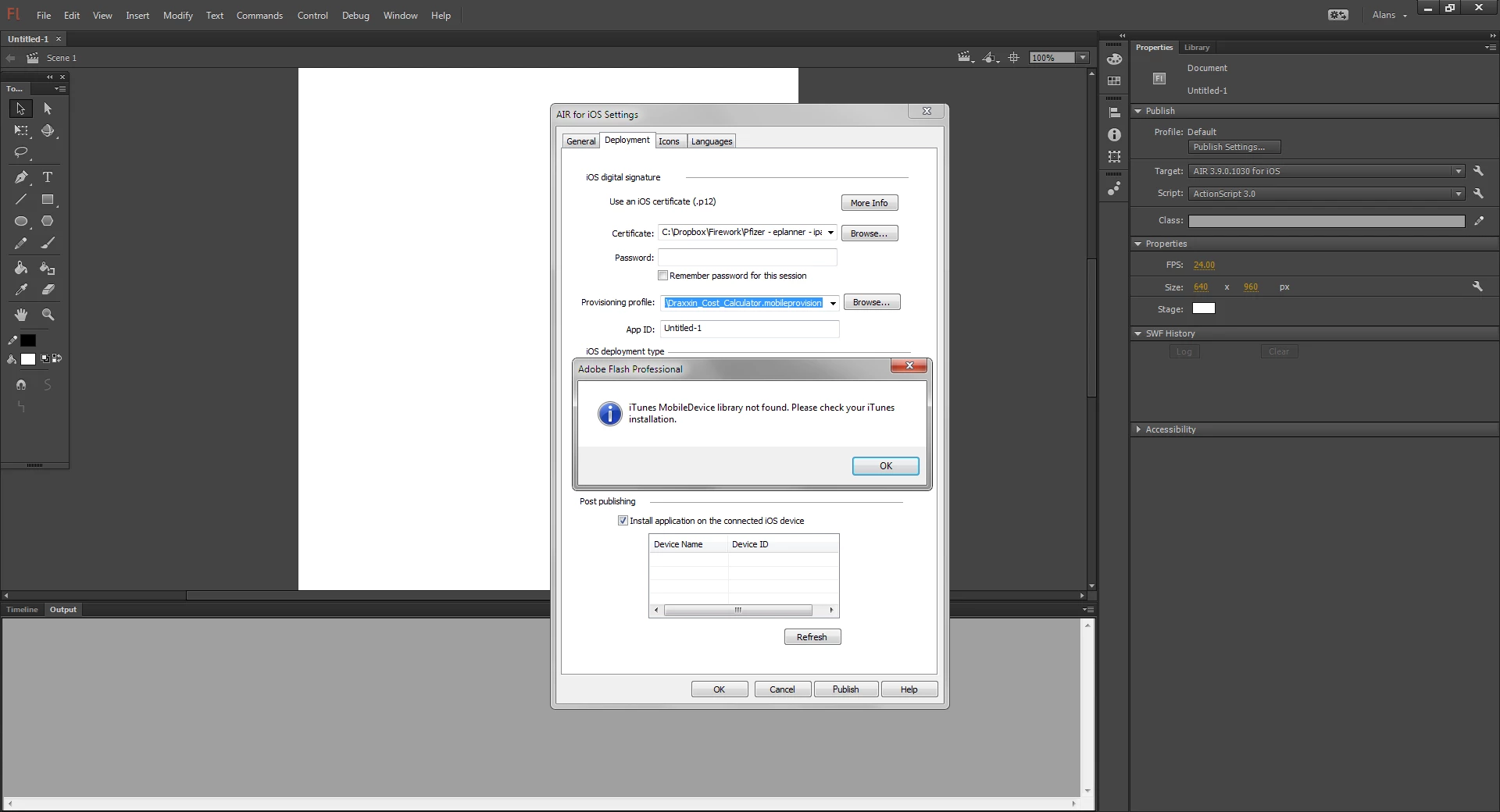Click the Edit Scene clapper icon

tap(966, 58)
